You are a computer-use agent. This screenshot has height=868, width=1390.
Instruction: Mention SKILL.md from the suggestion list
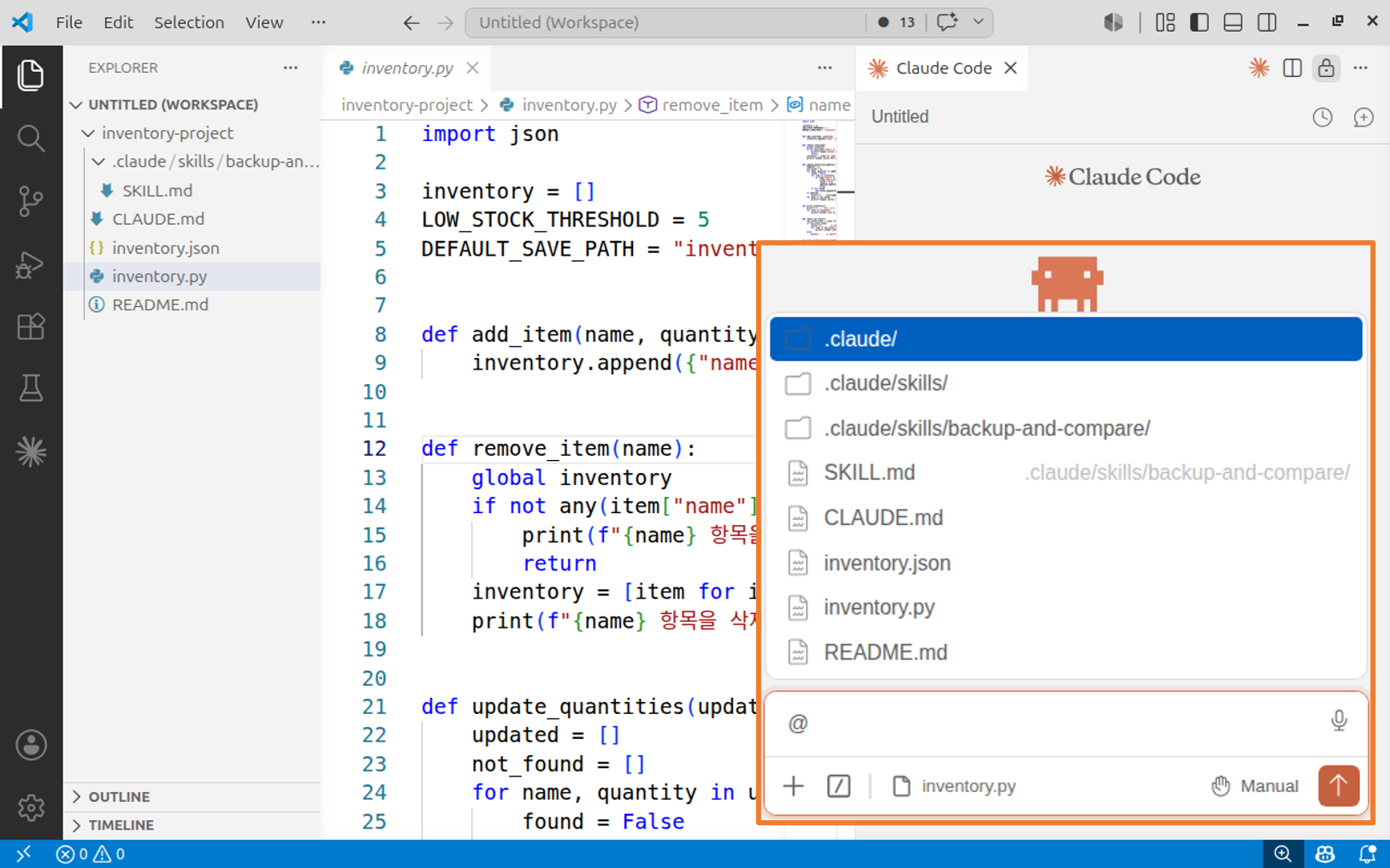coord(1066,472)
